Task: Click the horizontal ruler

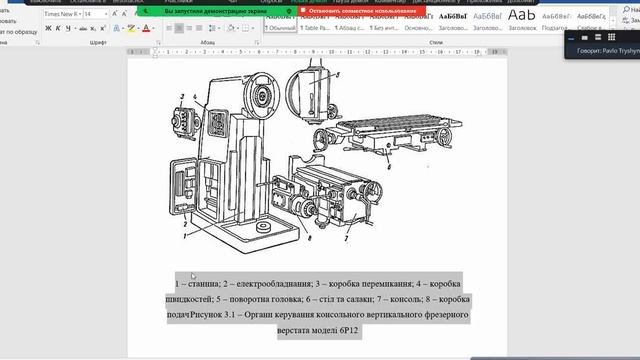Action: pyautogui.click(x=317, y=52)
